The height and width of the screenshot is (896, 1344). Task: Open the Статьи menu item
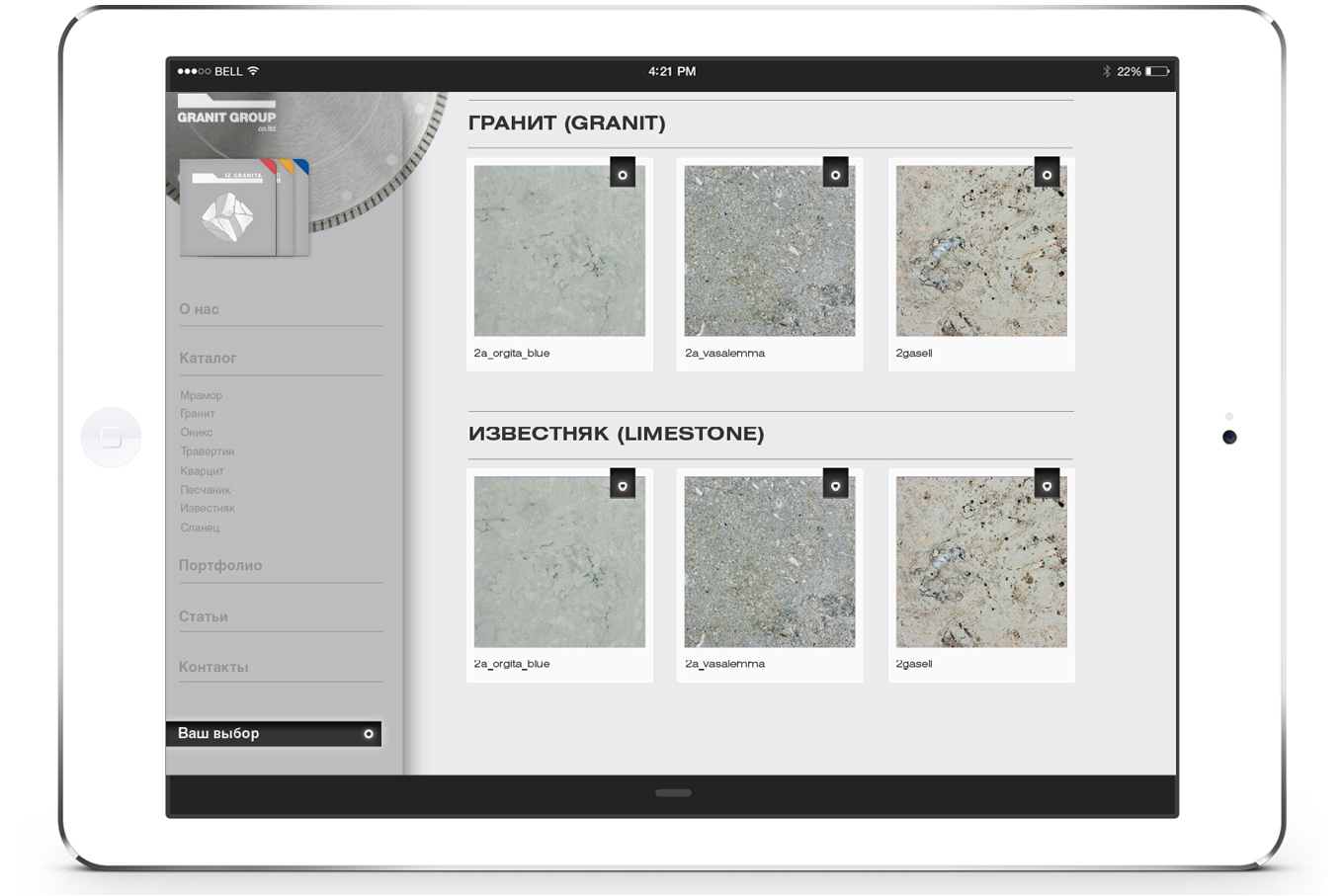point(203,616)
